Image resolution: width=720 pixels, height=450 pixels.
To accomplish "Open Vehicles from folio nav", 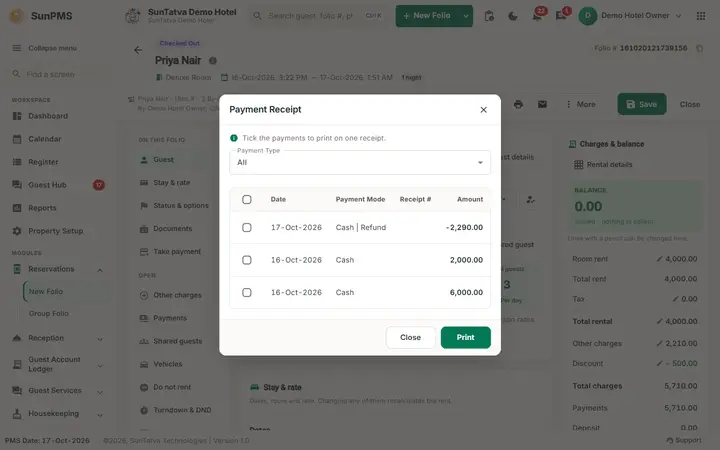I will tap(168, 364).
